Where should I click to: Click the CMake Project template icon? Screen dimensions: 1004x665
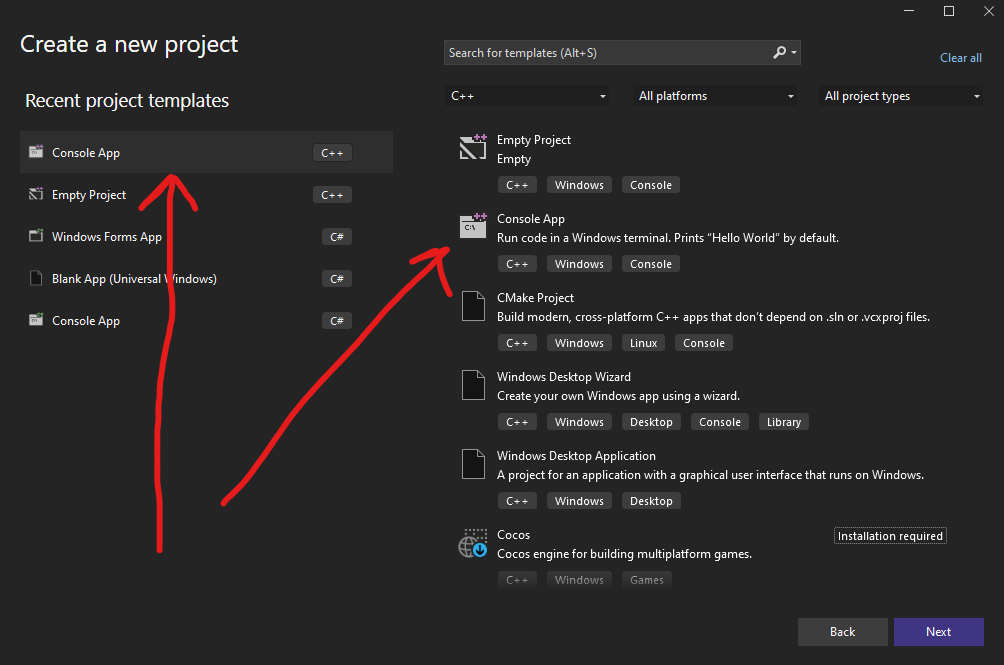point(473,306)
